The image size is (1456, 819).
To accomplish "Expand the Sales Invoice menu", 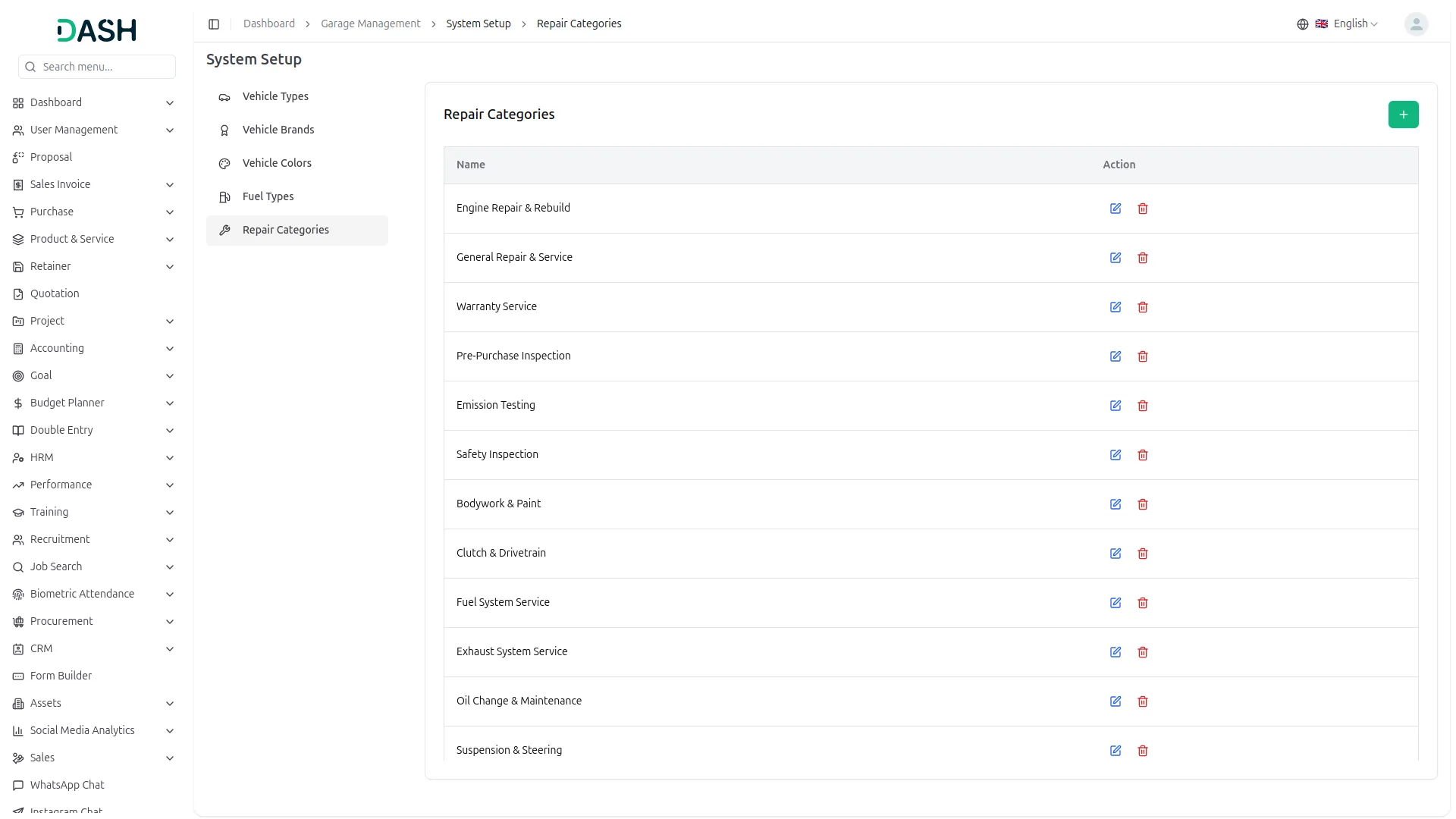I will click(x=93, y=184).
